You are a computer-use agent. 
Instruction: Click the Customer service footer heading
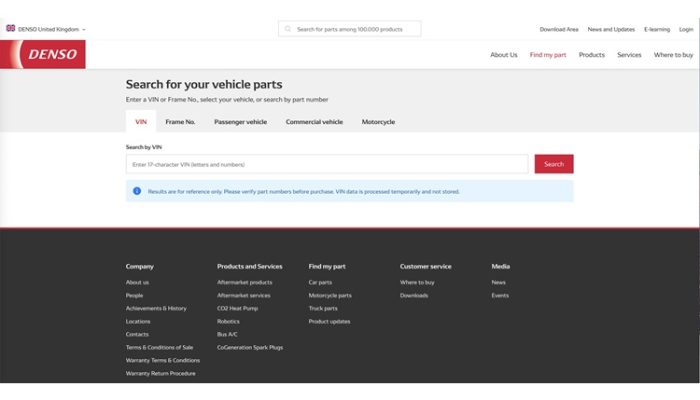[x=425, y=266]
